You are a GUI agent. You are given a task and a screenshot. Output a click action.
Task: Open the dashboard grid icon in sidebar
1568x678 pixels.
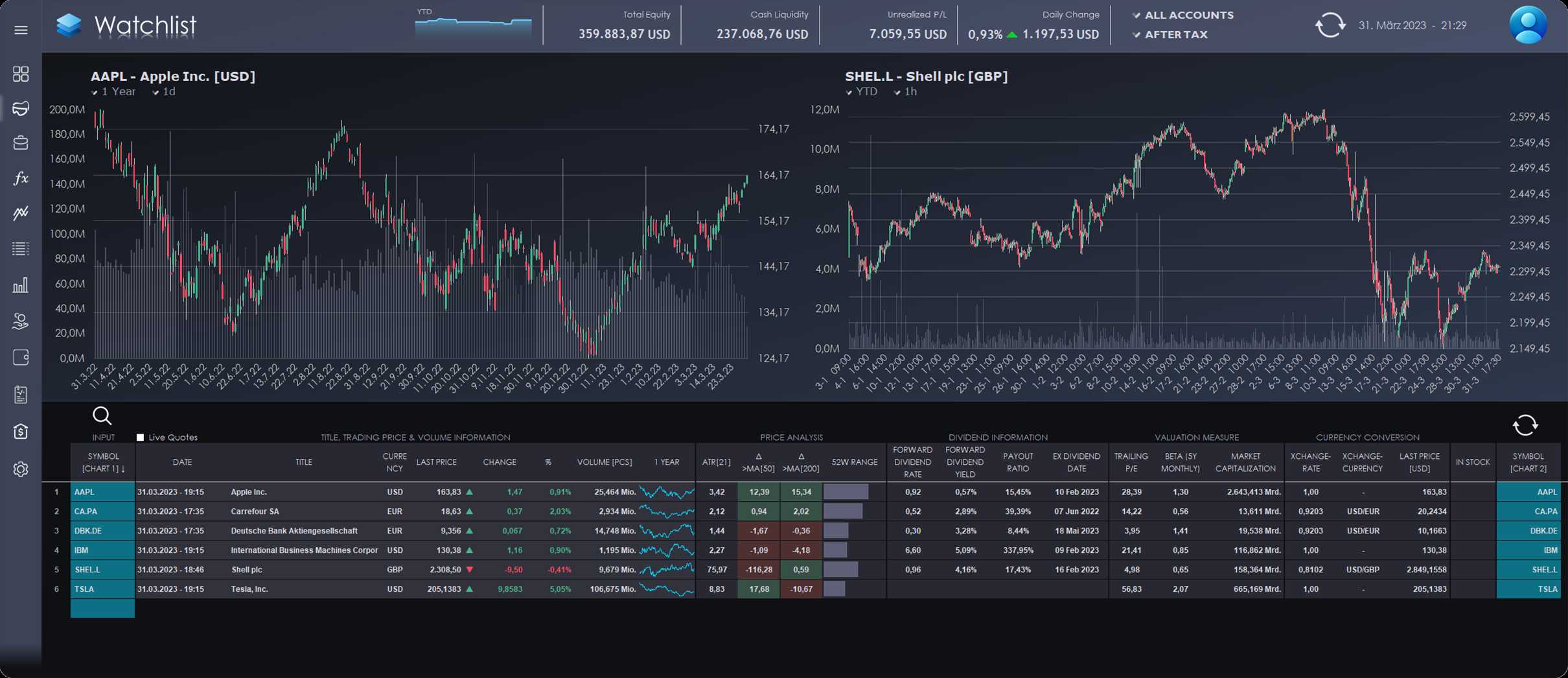21,74
